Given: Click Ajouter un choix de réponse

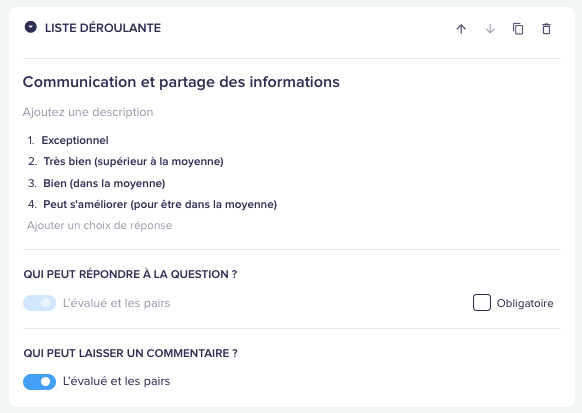Looking at the screenshot, I should [99, 225].
